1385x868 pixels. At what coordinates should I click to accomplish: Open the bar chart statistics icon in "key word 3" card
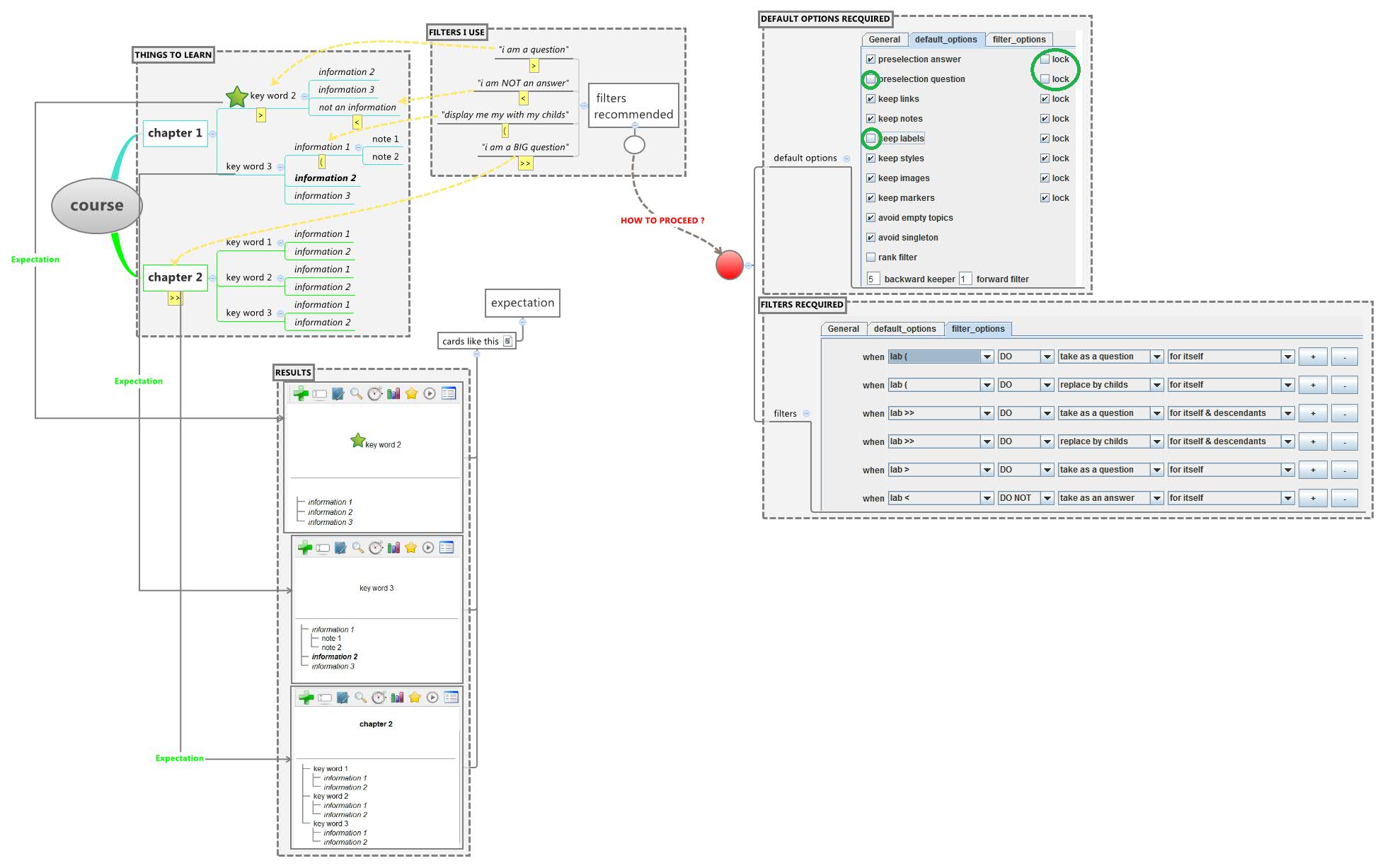point(393,547)
